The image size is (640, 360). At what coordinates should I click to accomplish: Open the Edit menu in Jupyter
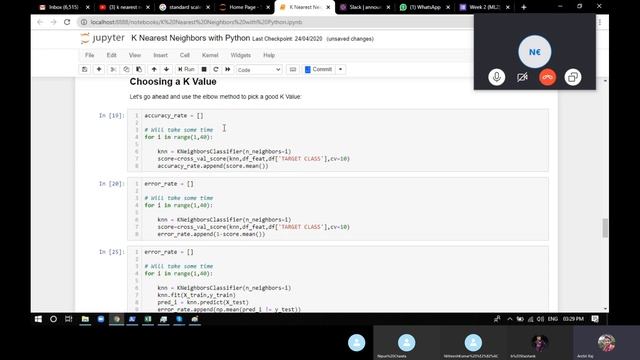(111, 55)
